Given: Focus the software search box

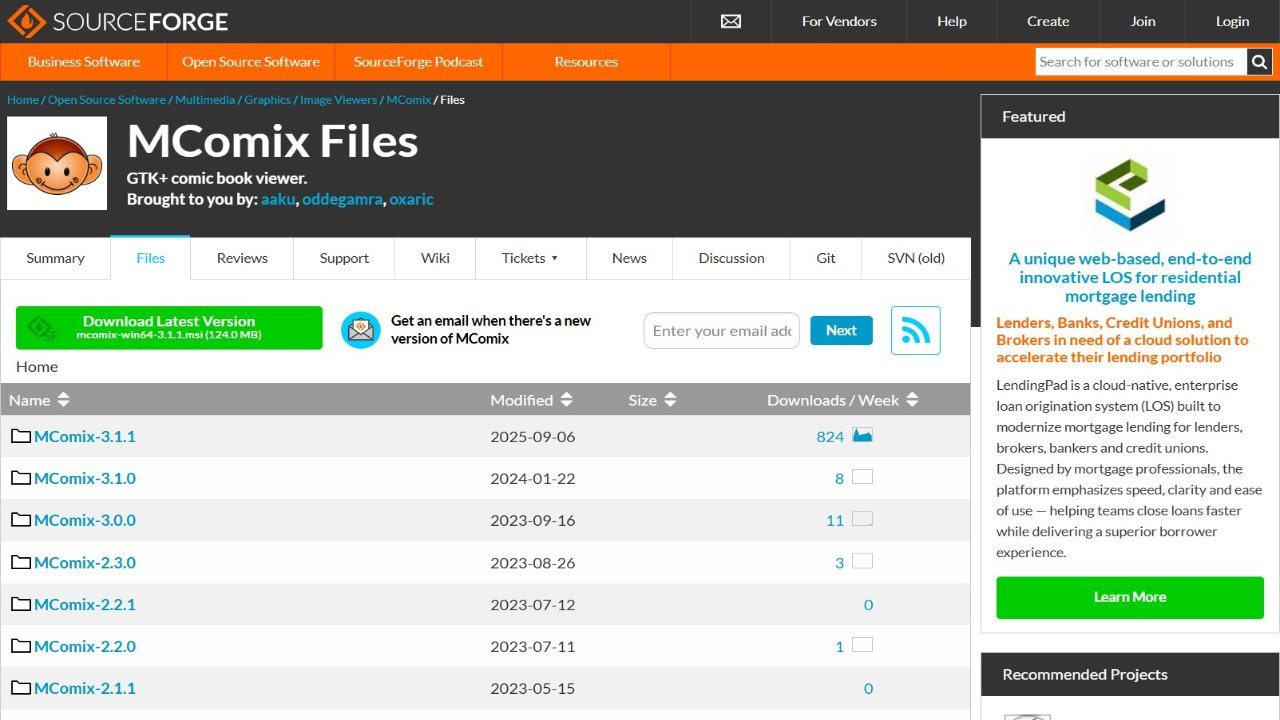Looking at the screenshot, I should click(x=1140, y=62).
